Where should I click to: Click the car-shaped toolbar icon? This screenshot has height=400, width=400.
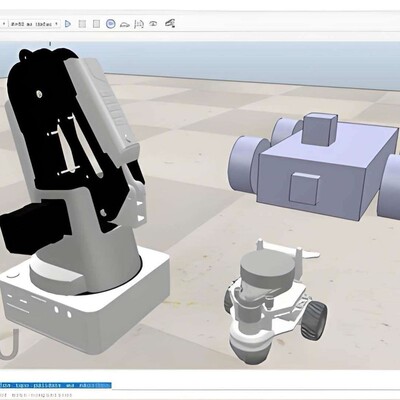(x=124, y=24)
